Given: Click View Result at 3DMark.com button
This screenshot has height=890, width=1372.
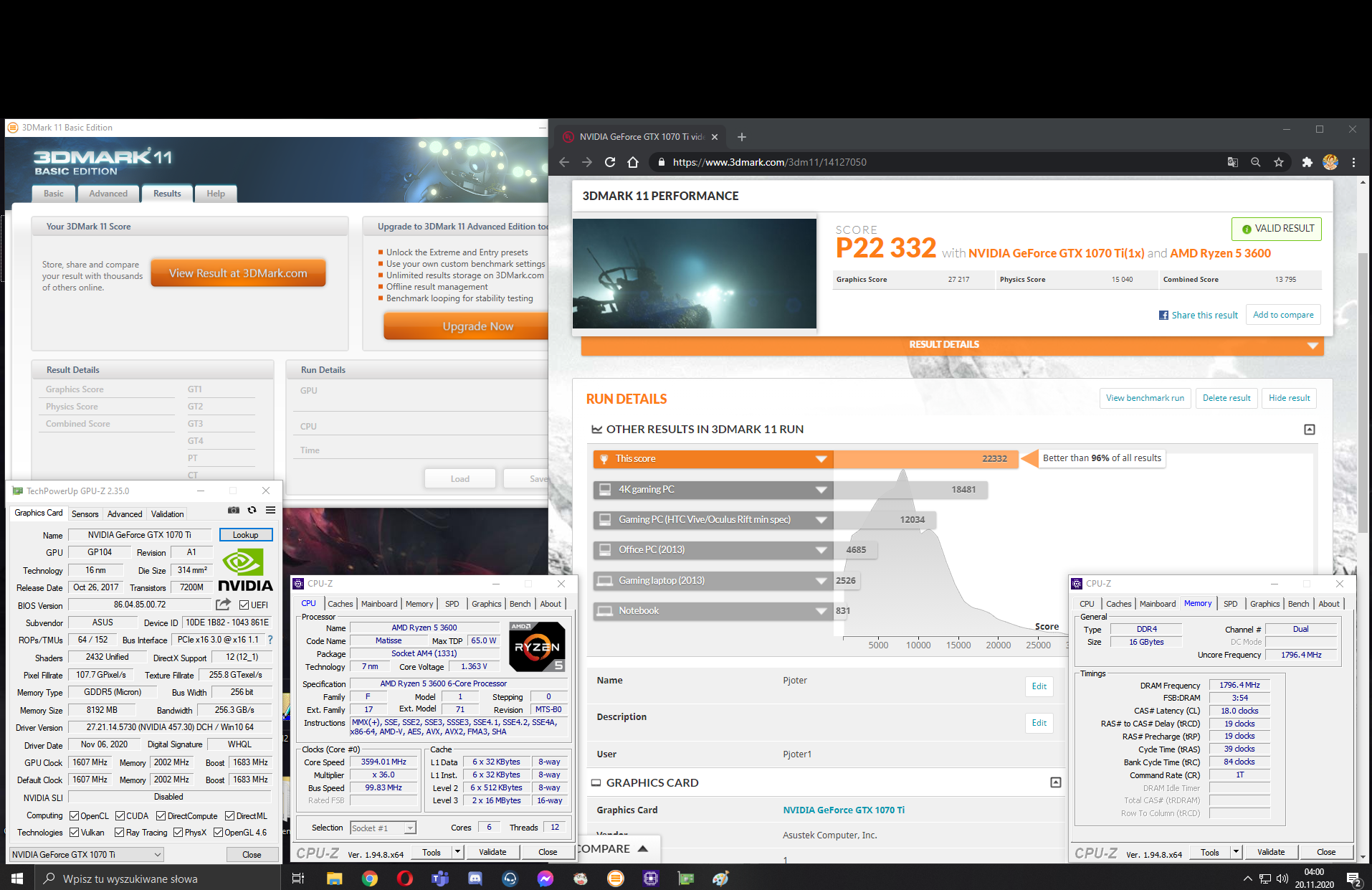Looking at the screenshot, I should pyautogui.click(x=238, y=273).
